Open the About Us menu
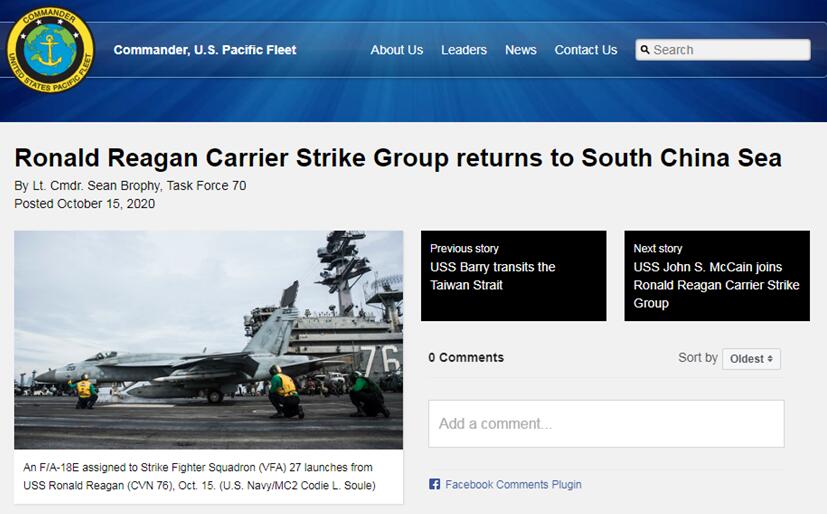This screenshot has width=827, height=514. pyautogui.click(x=397, y=50)
